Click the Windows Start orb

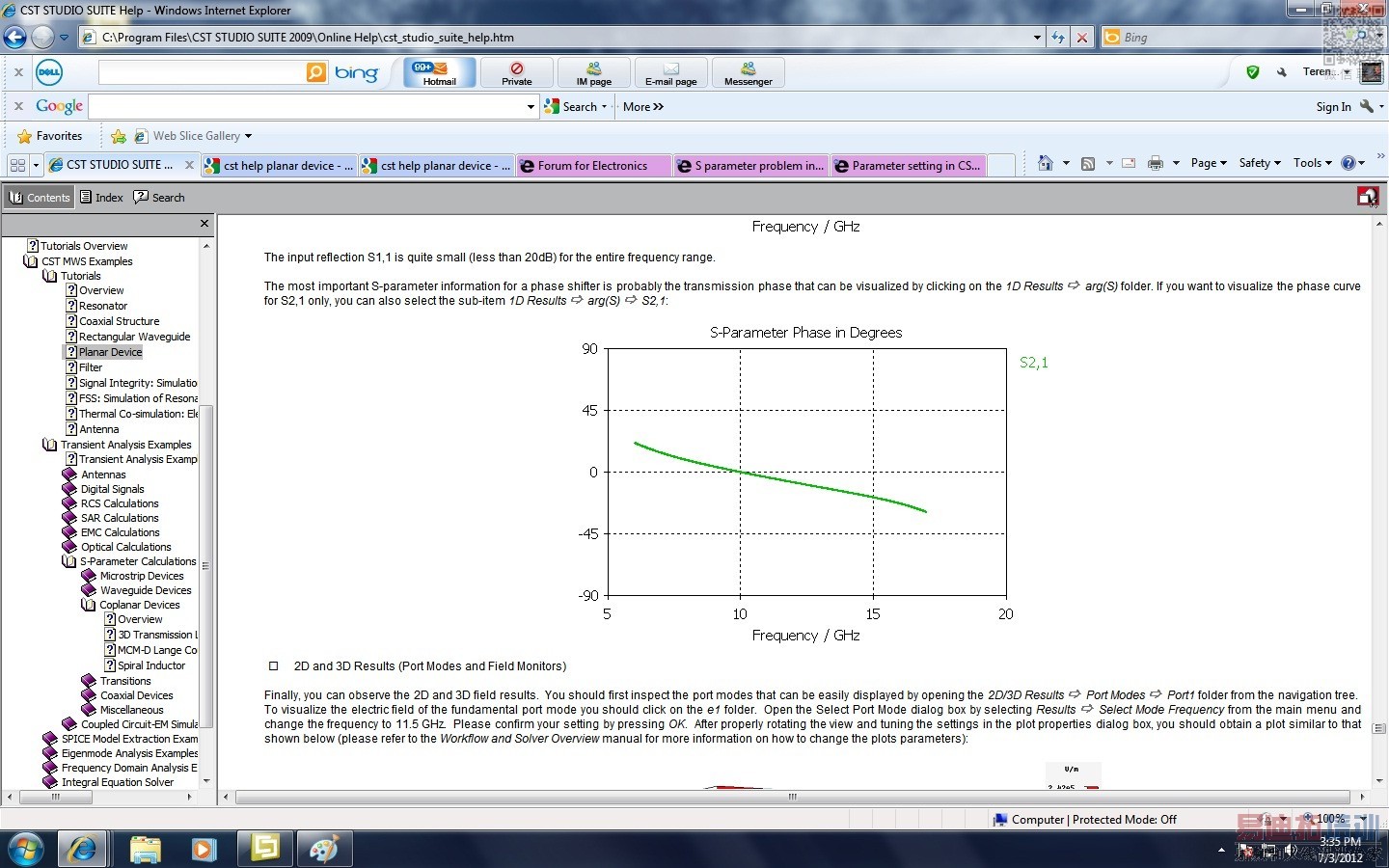[x=26, y=849]
